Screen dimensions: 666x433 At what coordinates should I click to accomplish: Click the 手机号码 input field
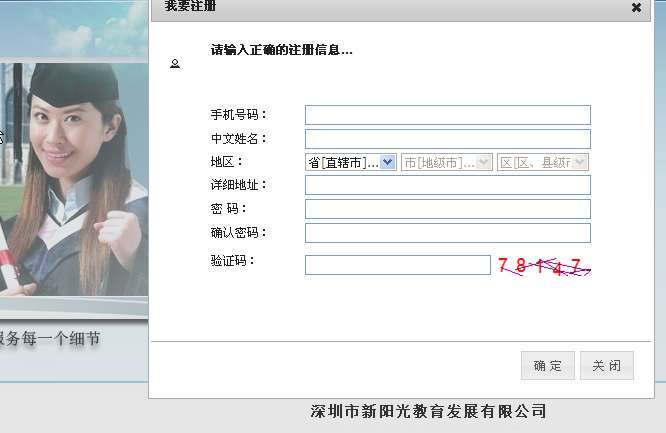pyautogui.click(x=447, y=115)
